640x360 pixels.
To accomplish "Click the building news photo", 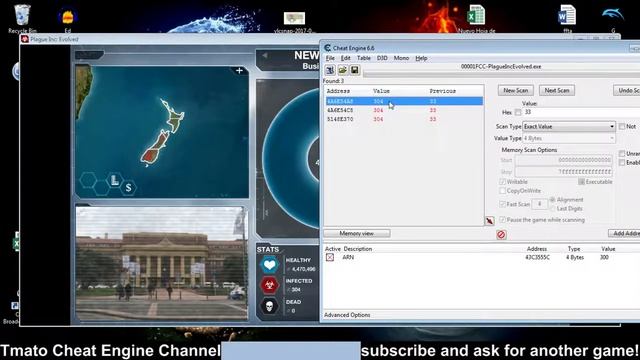I will [x=162, y=263].
